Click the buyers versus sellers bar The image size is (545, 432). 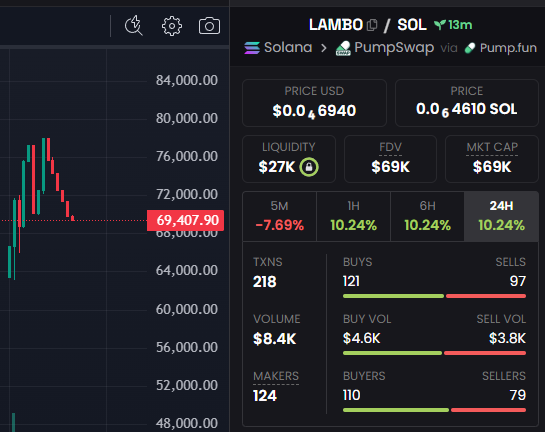[x=434, y=410]
